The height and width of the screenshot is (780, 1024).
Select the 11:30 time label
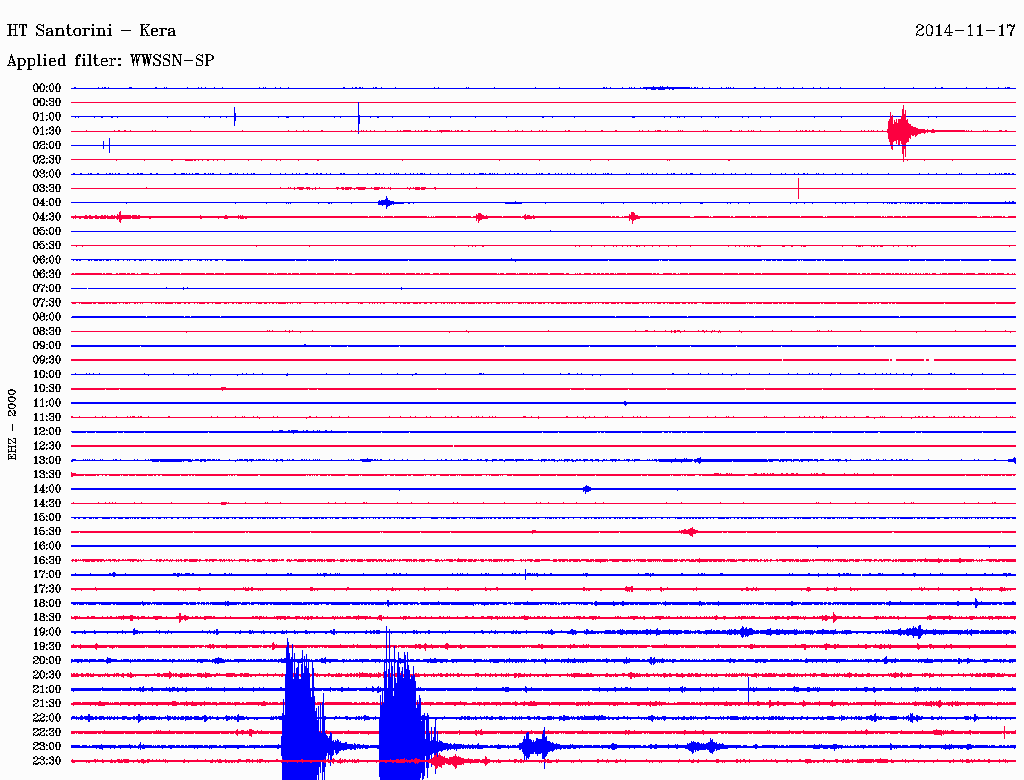47,417
